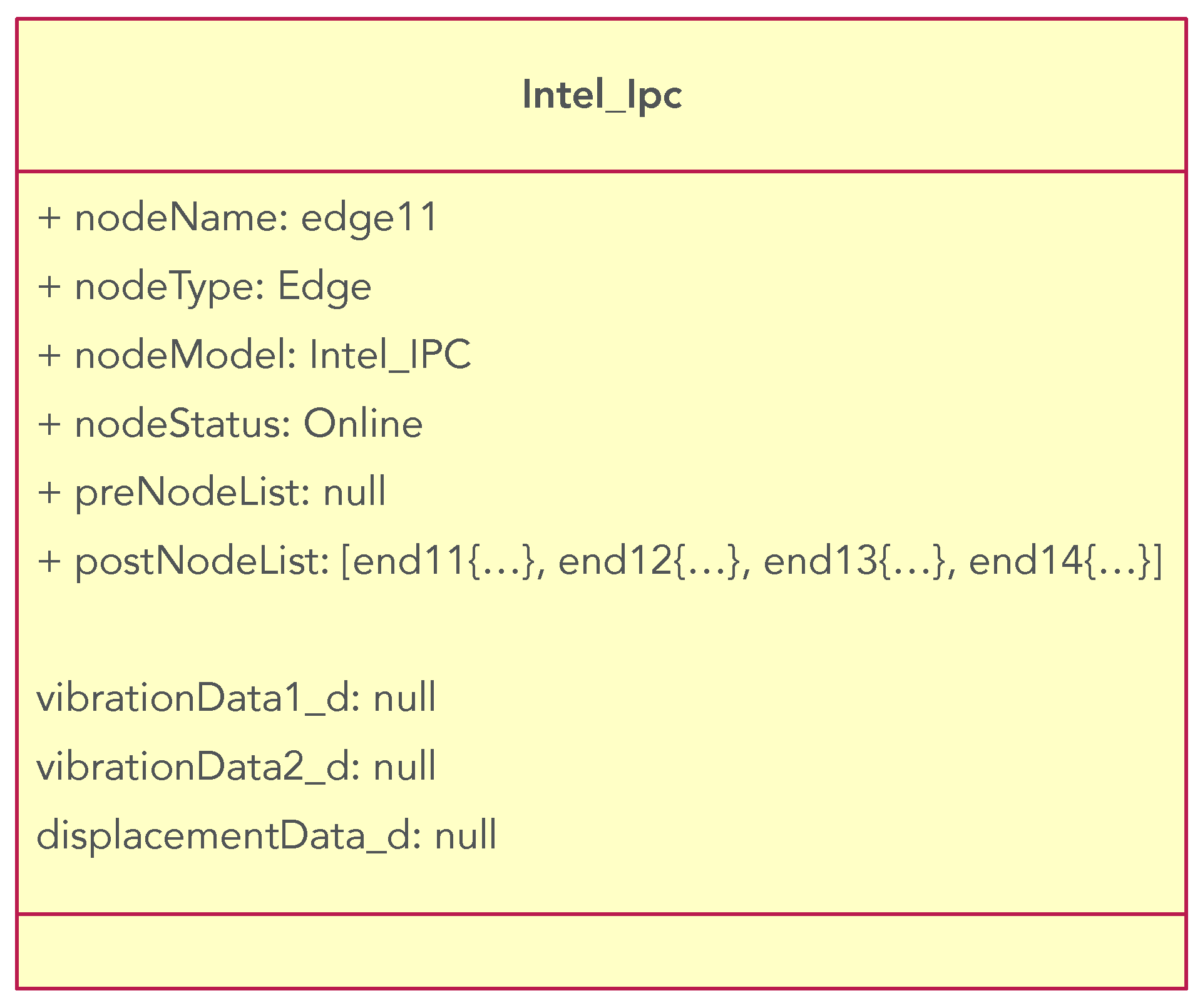Click the empty bottom methods compartment
The height and width of the screenshot is (1008, 1200).
(x=601, y=951)
